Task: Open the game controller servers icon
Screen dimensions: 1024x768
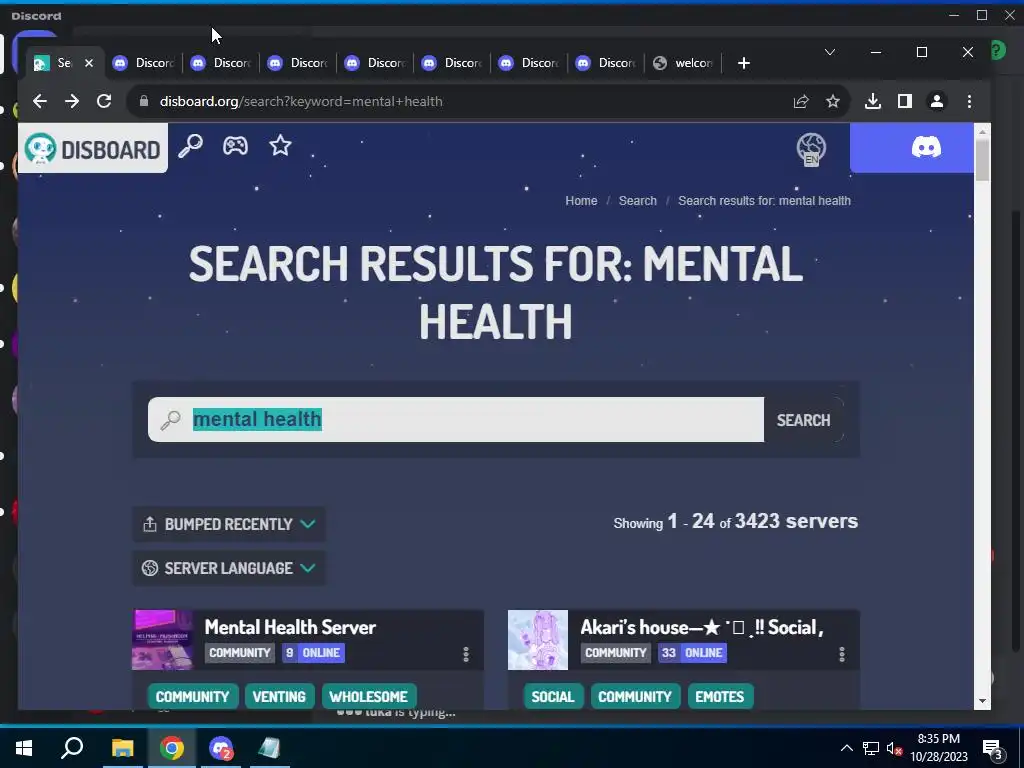Action: coord(235,145)
